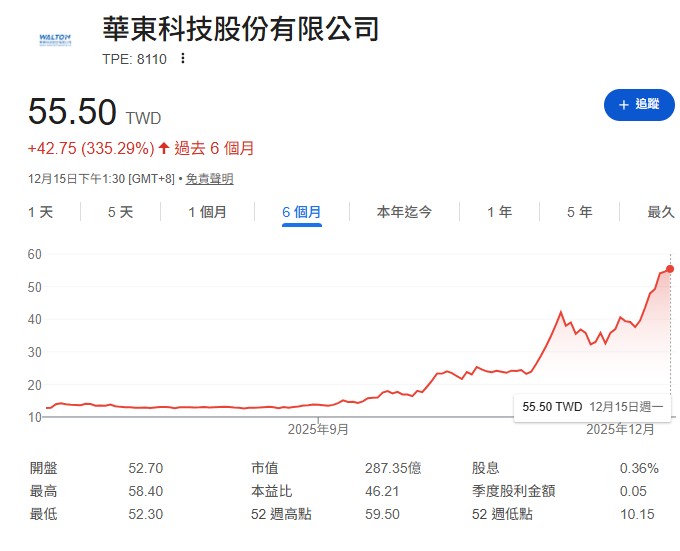Click the 季度股利金額 value 0.05
Screen dimensions: 680x551
(633, 491)
